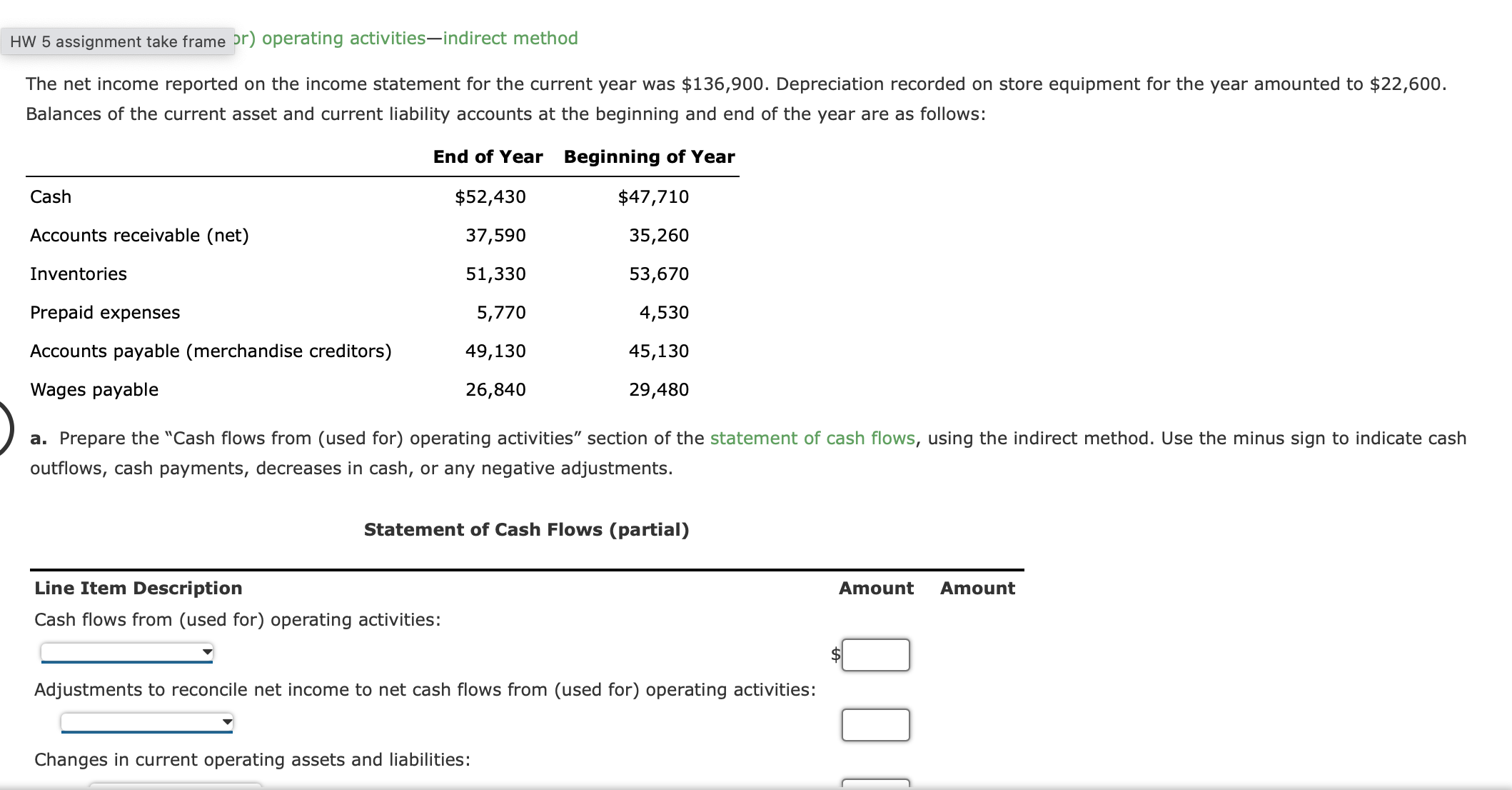
Task: Click the Accounts payable merchandise creditors label
Action: click(211, 351)
